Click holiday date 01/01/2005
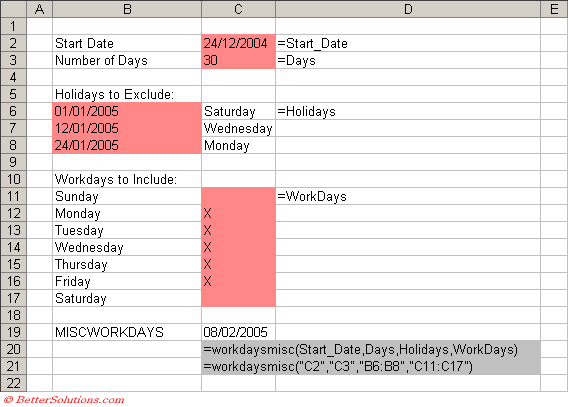Image resolution: width=568 pixels, height=407 pixels. click(x=127, y=111)
